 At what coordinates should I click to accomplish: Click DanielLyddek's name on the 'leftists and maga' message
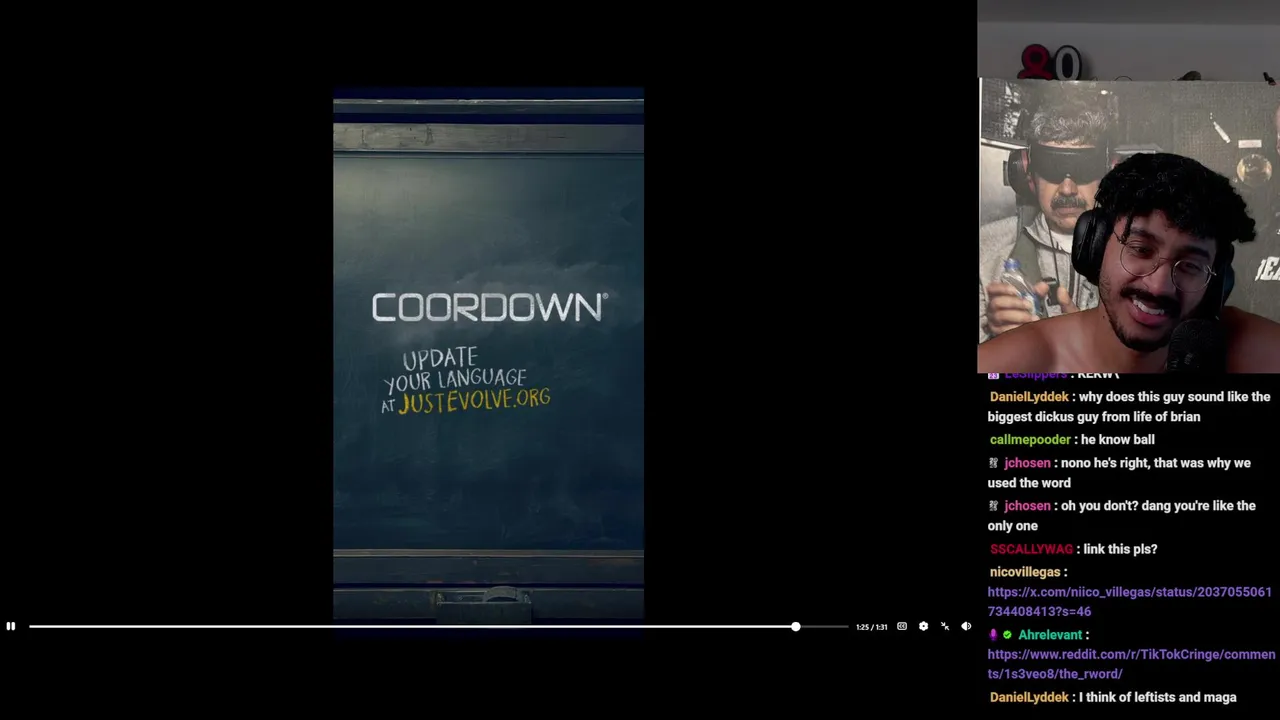tap(1029, 698)
